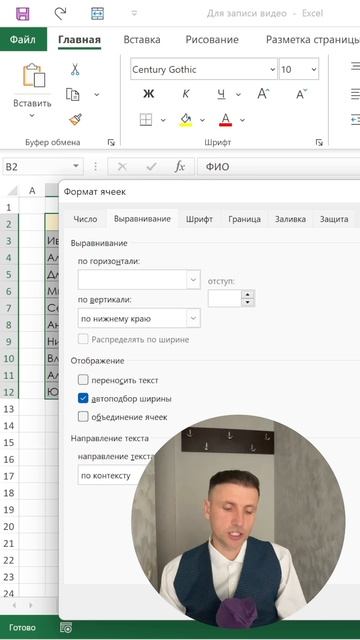360x640 pixels.
Task: Select row header 15
Action: click(9, 442)
